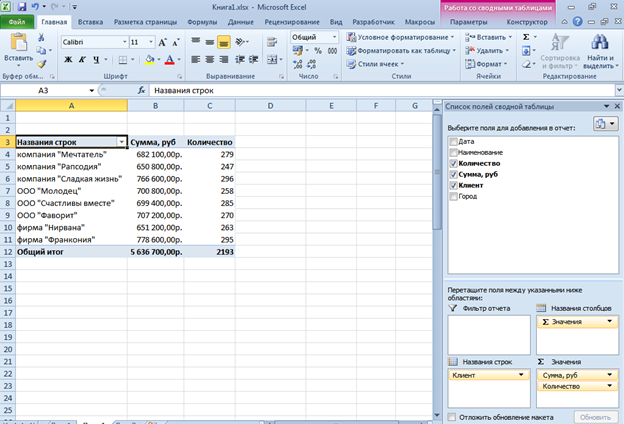Check the Город field checkbox

(454, 196)
